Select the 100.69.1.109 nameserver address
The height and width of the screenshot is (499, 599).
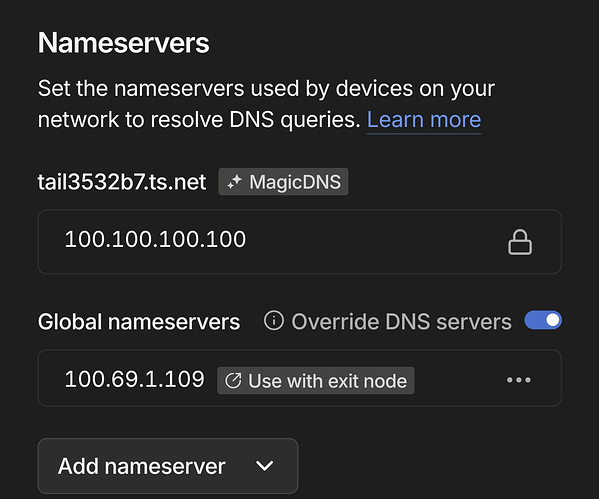[x=134, y=379]
